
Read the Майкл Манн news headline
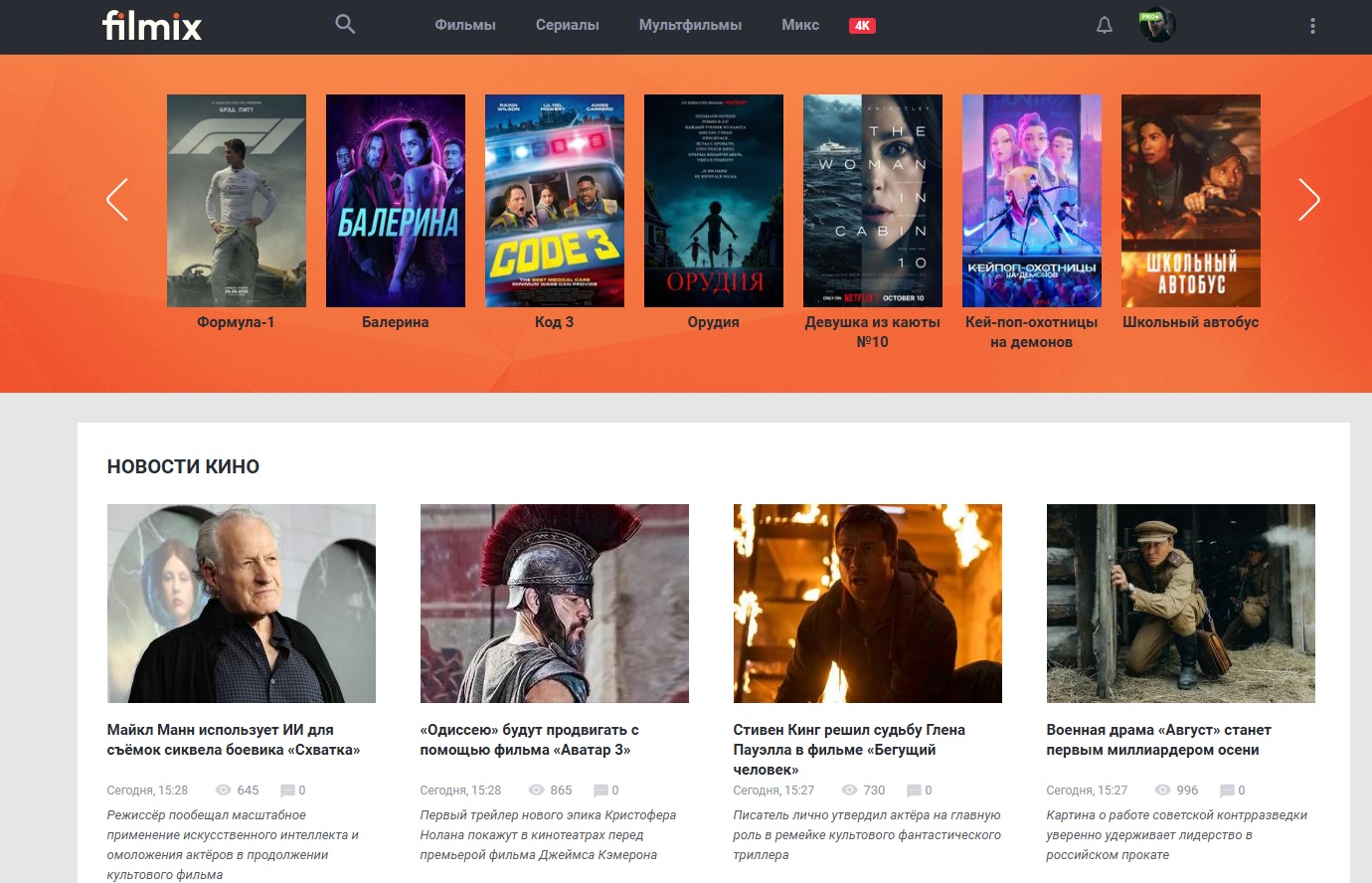pyautogui.click(x=234, y=740)
